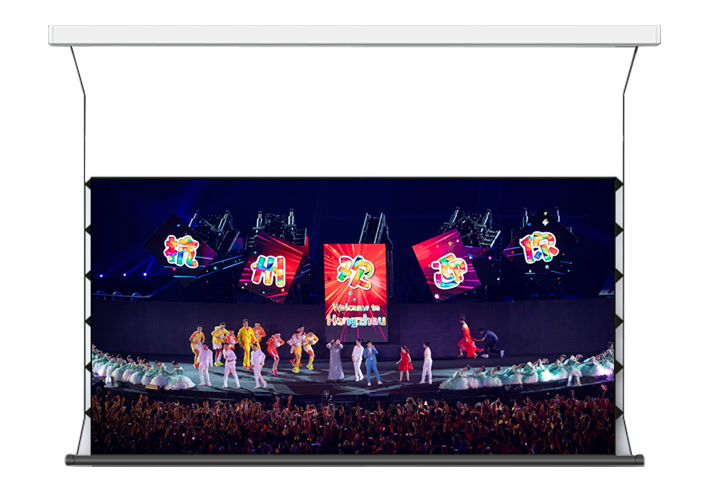The image size is (710, 500).
Task: Click the '州' character panel
Action: point(271,266)
